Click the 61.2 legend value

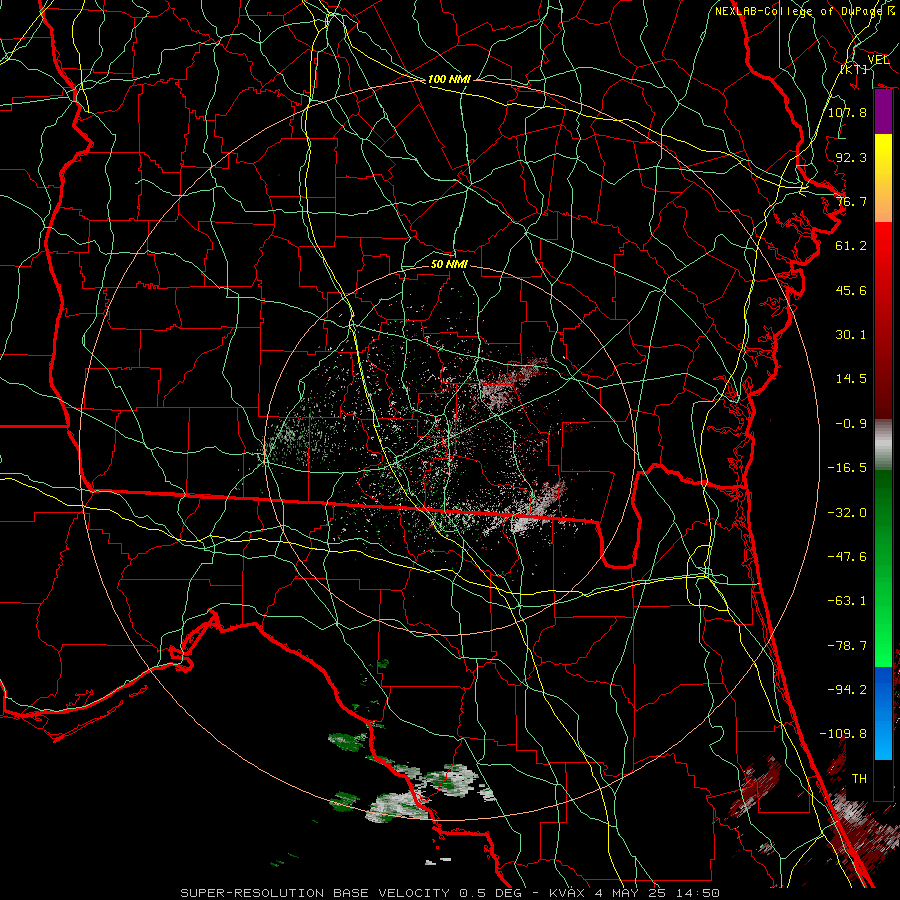[x=851, y=246]
